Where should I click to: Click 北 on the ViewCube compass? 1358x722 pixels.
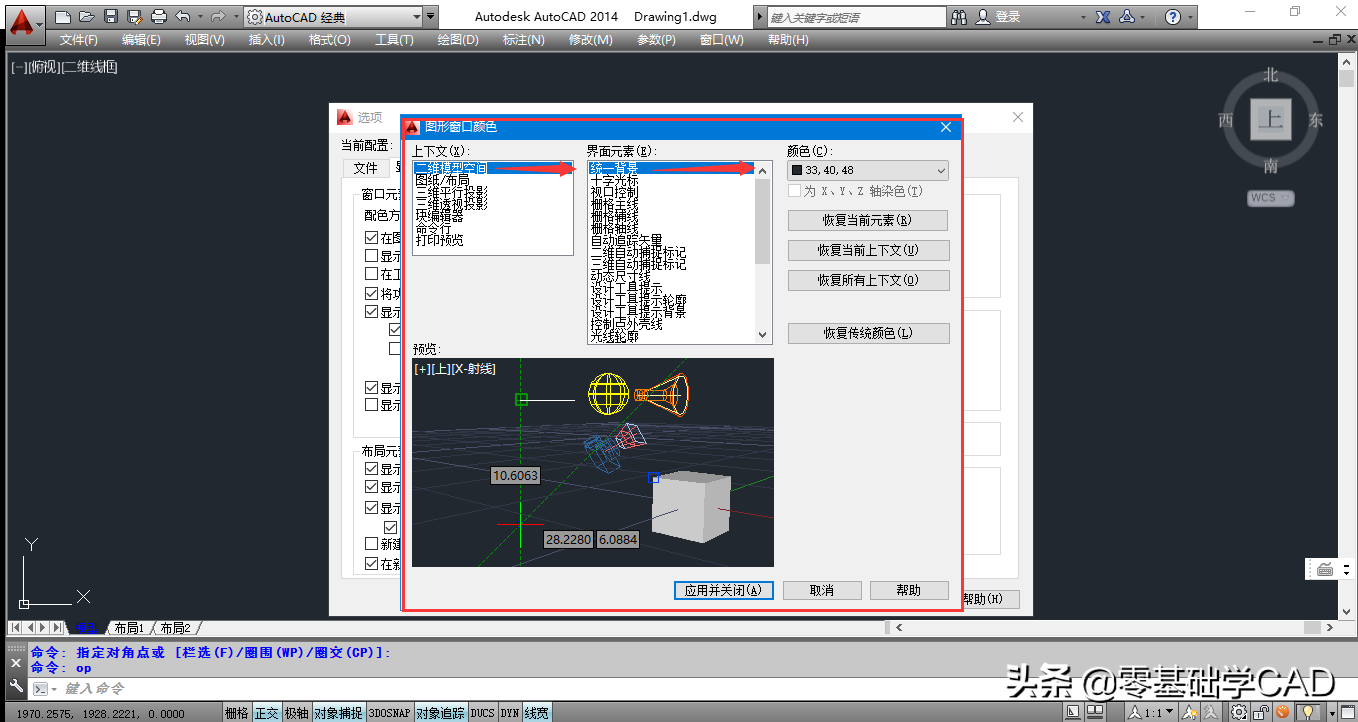pyautogui.click(x=1270, y=75)
